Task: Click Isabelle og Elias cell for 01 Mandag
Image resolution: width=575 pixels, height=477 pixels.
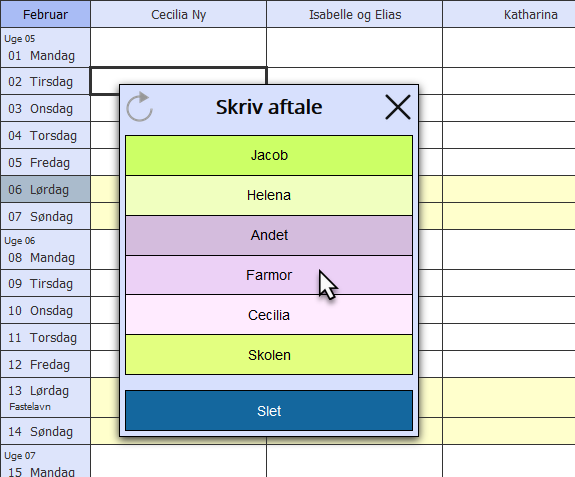Action: 355,48
